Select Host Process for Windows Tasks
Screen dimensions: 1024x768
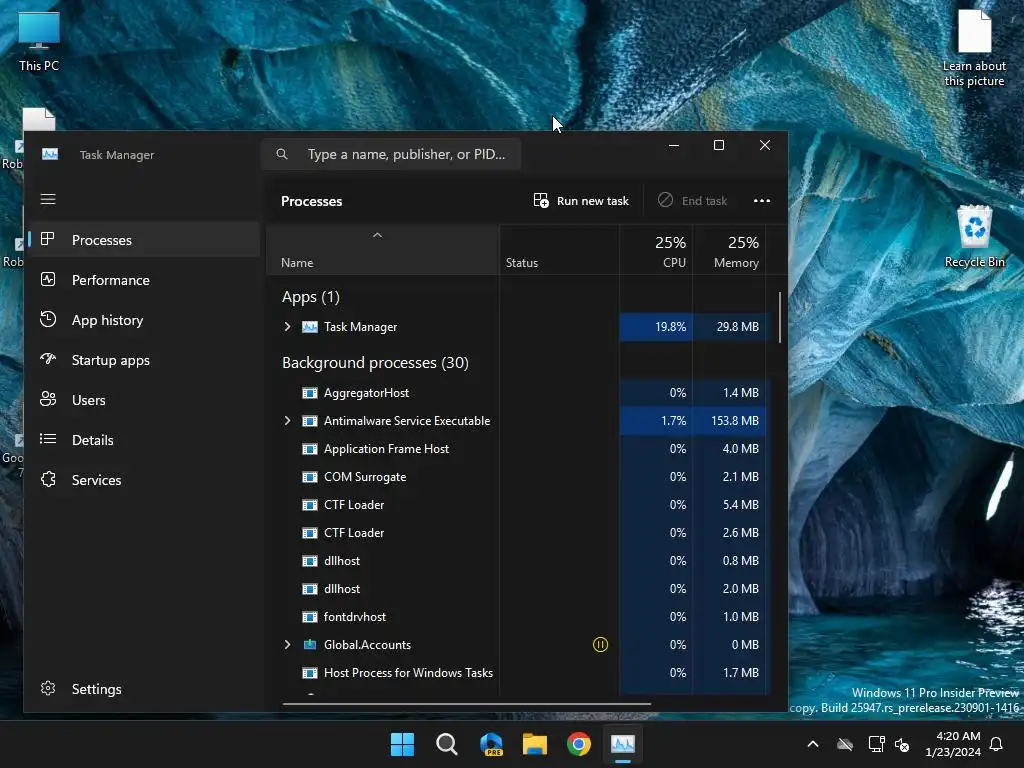(x=520, y=673)
